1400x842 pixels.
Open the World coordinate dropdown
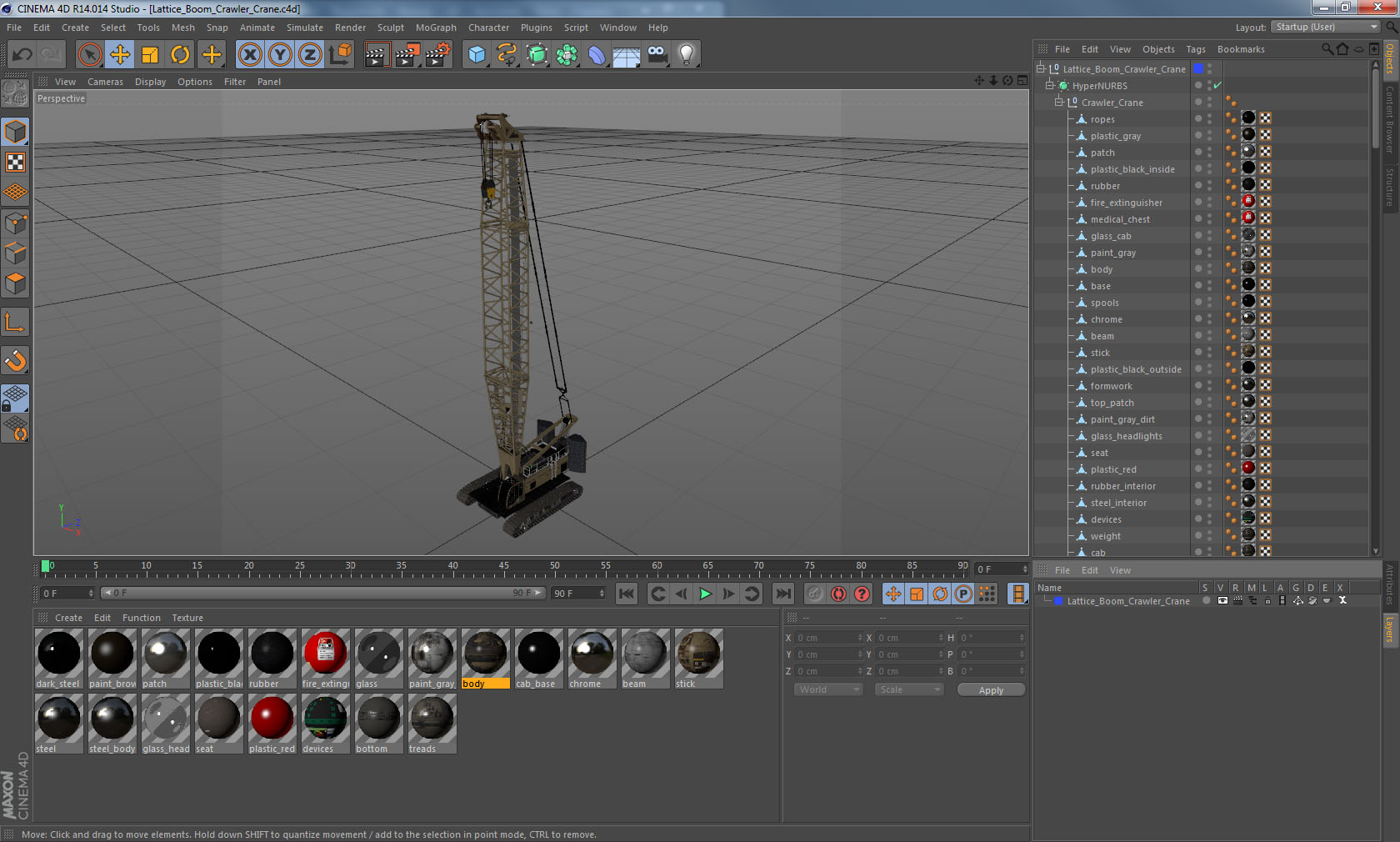pos(827,689)
